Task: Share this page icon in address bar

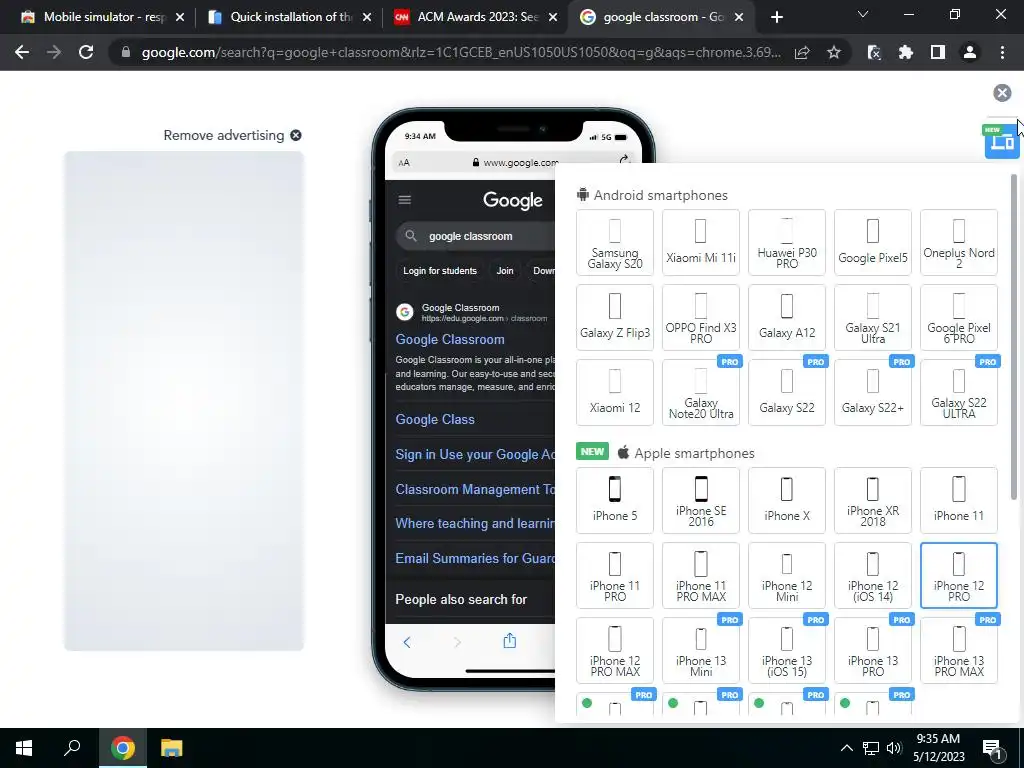Action: [802, 53]
